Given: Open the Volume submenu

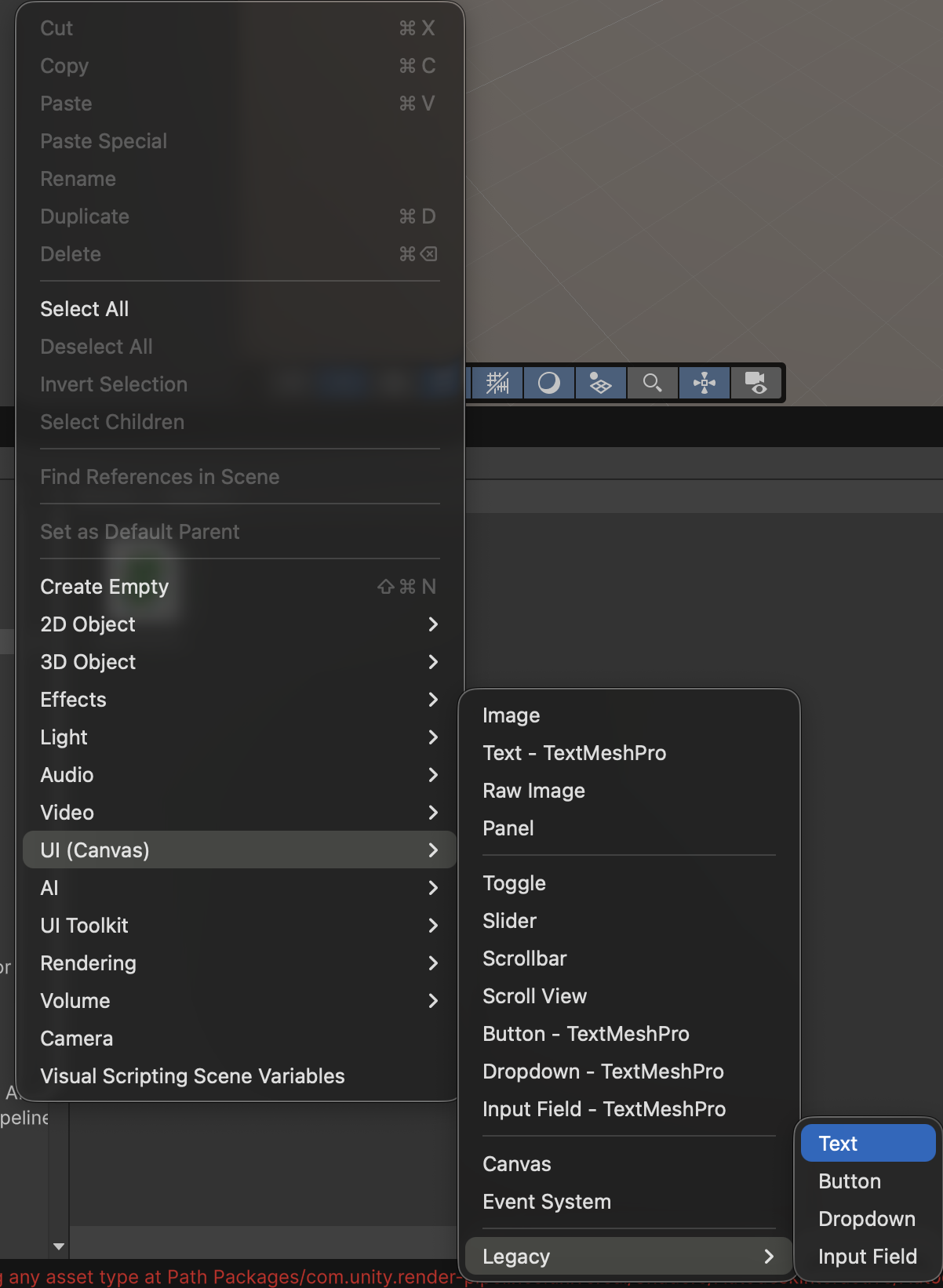Looking at the screenshot, I should (239, 1001).
